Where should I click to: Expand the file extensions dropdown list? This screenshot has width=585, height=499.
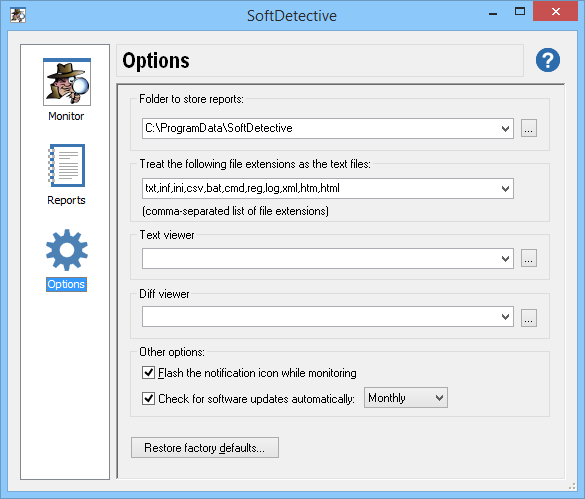pyautogui.click(x=505, y=188)
